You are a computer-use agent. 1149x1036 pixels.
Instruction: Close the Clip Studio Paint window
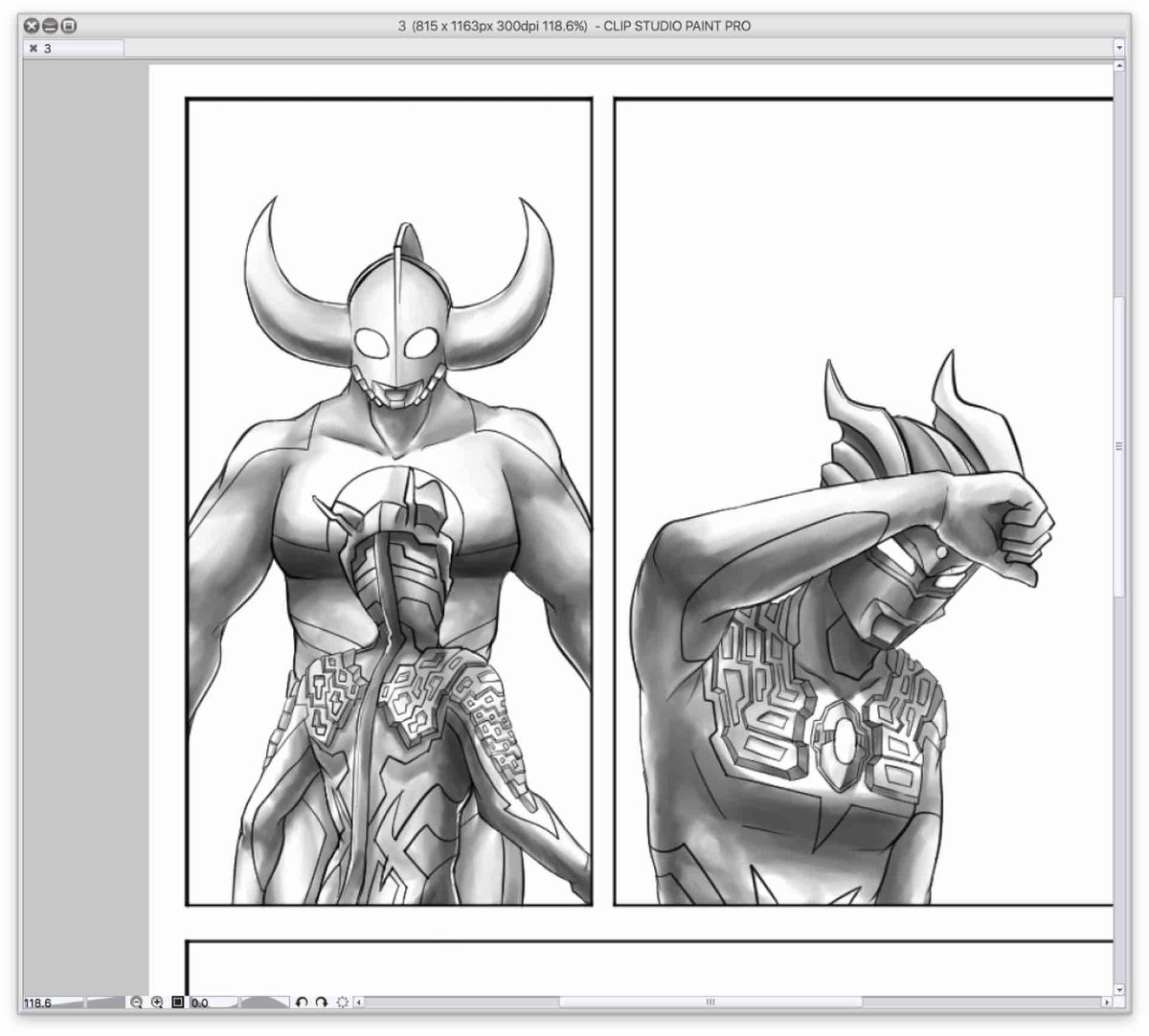[32, 26]
